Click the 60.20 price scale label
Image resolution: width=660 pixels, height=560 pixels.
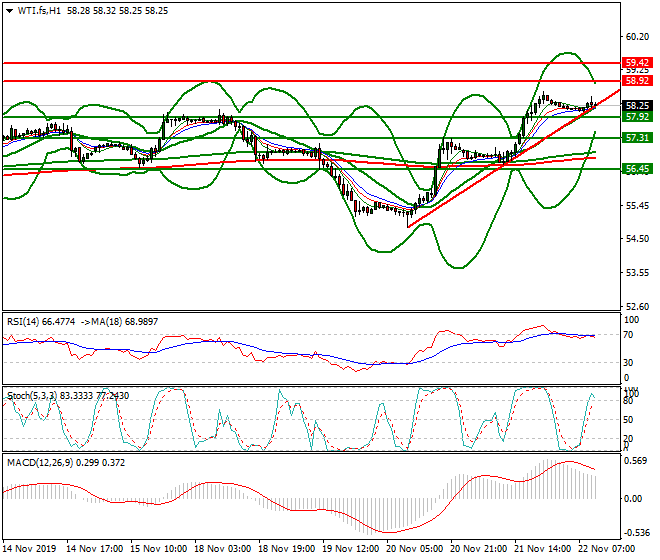637,36
